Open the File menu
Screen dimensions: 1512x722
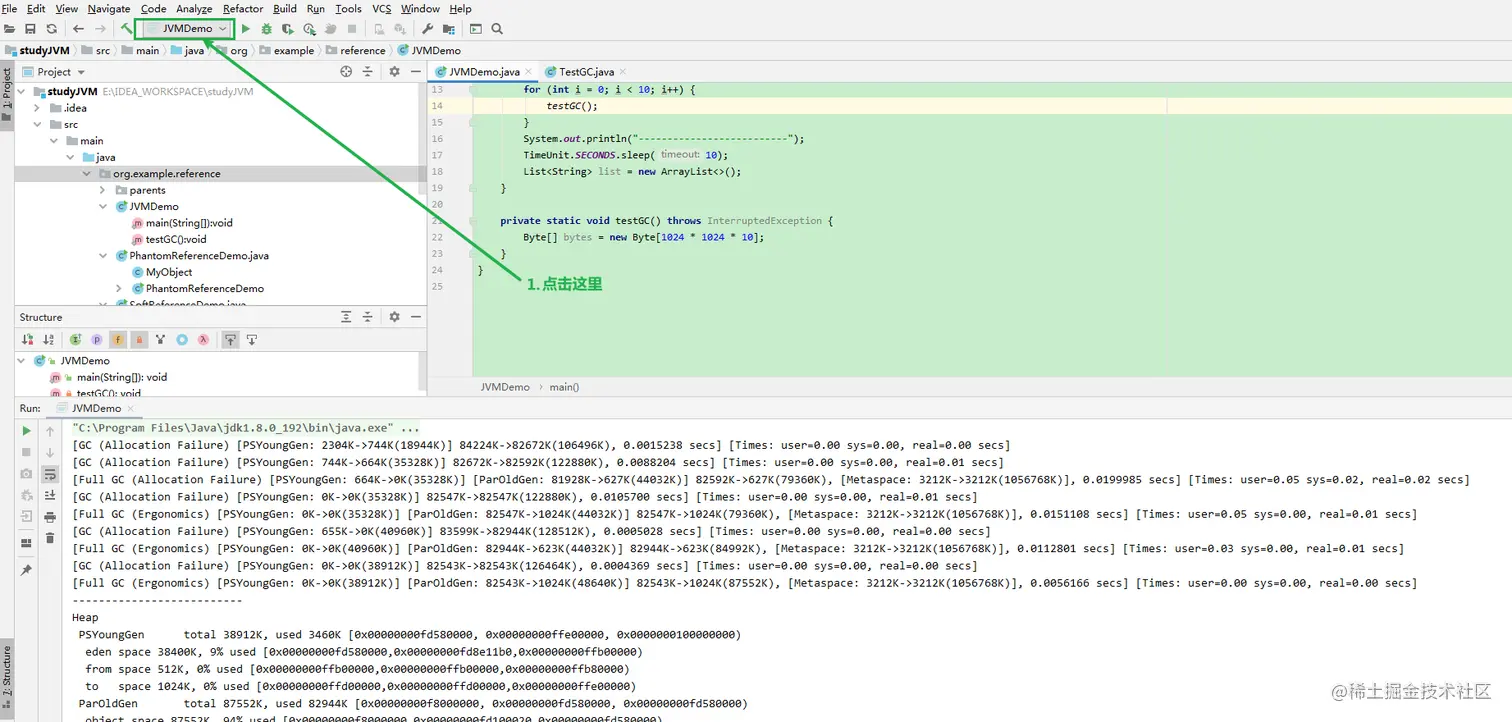10,9
